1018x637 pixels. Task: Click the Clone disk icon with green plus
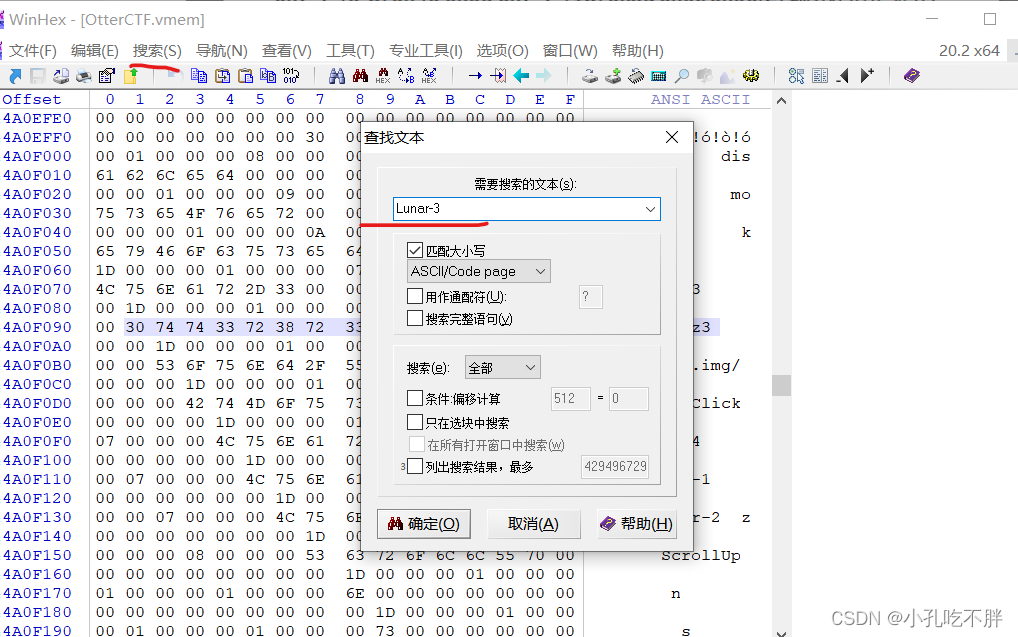[x=613, y=76]
